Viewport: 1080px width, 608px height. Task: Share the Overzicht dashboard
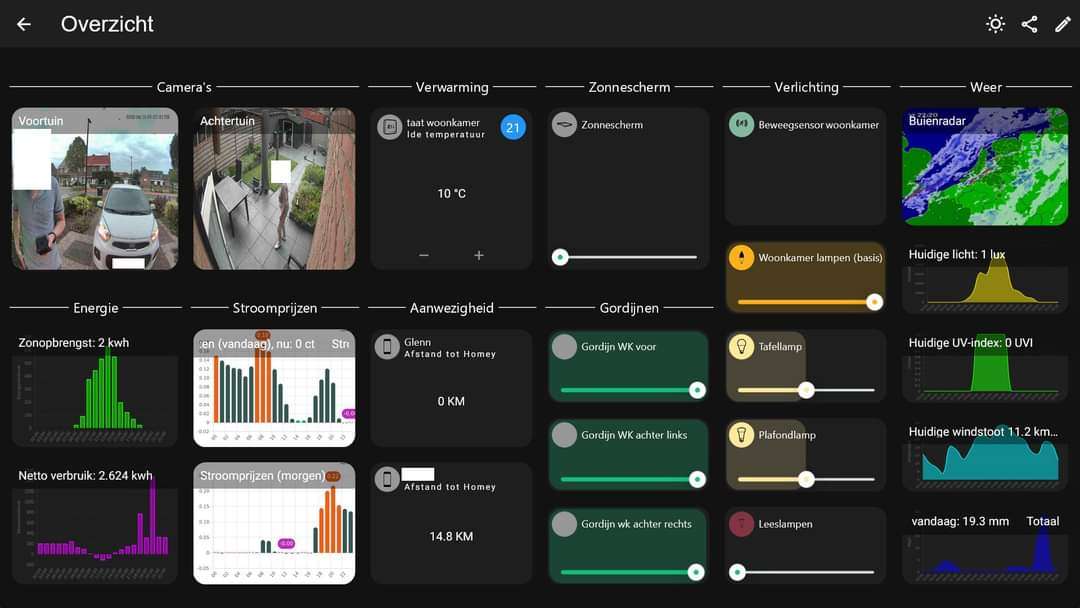[1030, 24]
